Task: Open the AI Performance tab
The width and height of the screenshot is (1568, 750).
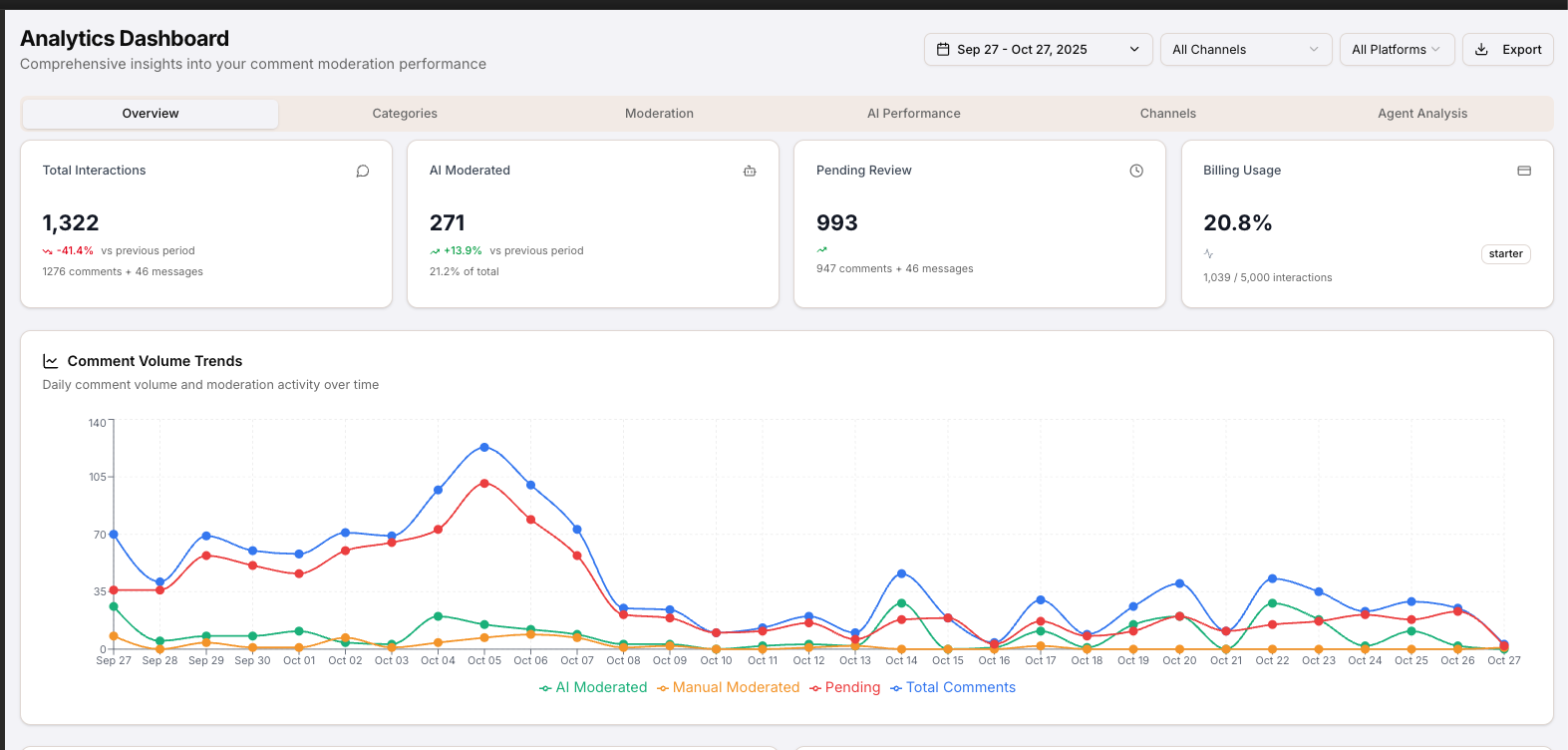Action: coord(914,114)
